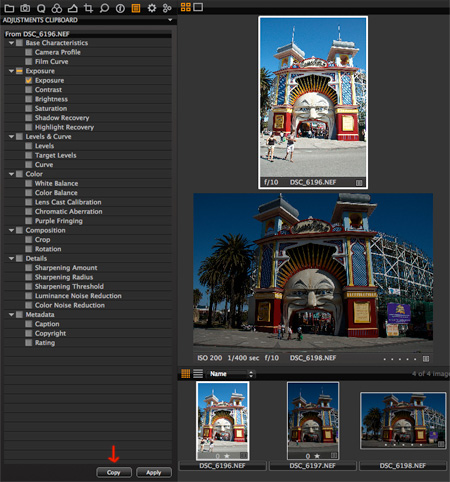Click the DSC_6197.NEF filename label
This screenshot has height=482, width=450.
313,466
